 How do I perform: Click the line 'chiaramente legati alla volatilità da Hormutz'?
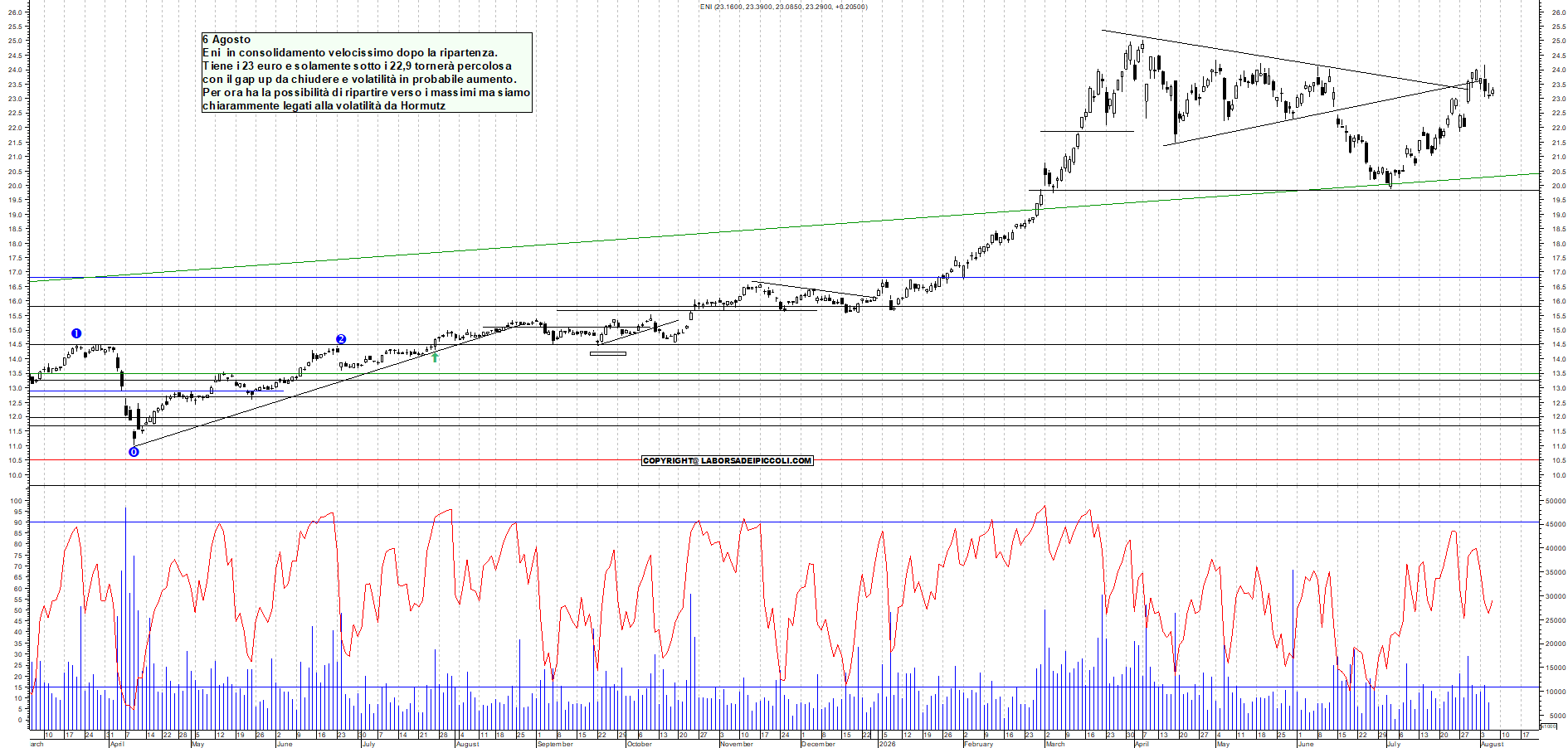click(324, 105)
